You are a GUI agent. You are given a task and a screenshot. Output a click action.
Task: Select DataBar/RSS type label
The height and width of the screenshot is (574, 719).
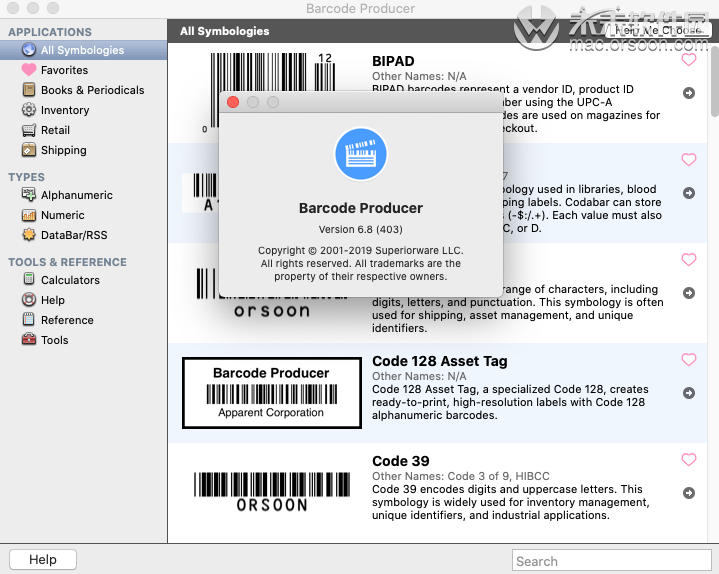click(x=74, y=235)
